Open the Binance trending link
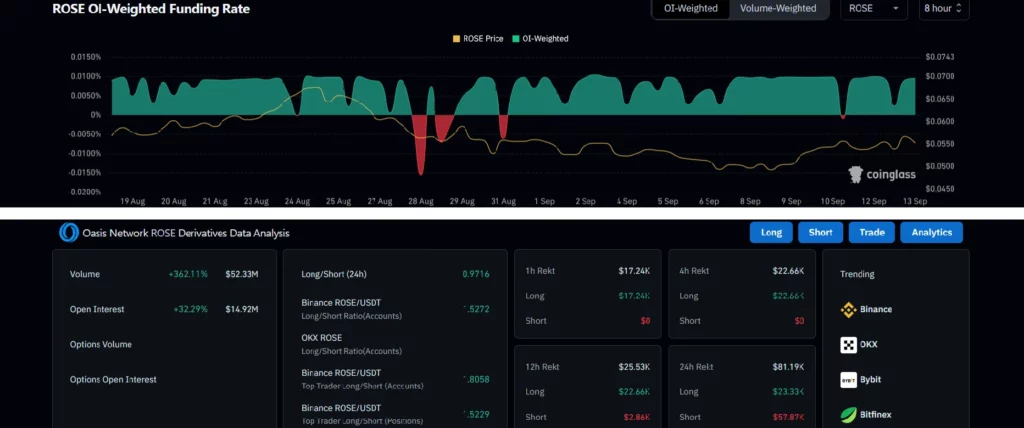 tap(876, 309)
